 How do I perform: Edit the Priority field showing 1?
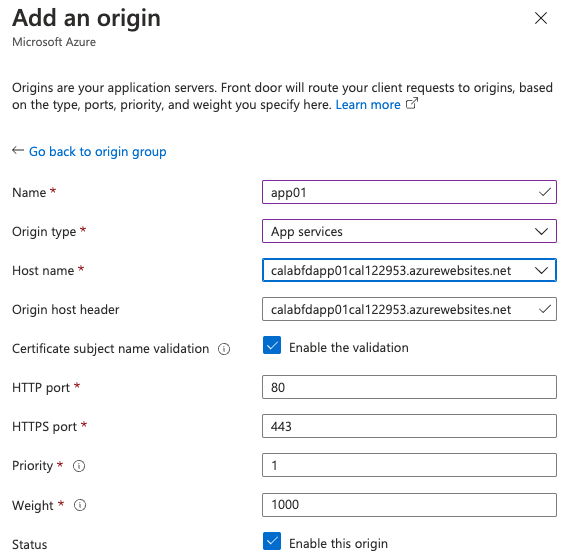click(x=409, y=465)
